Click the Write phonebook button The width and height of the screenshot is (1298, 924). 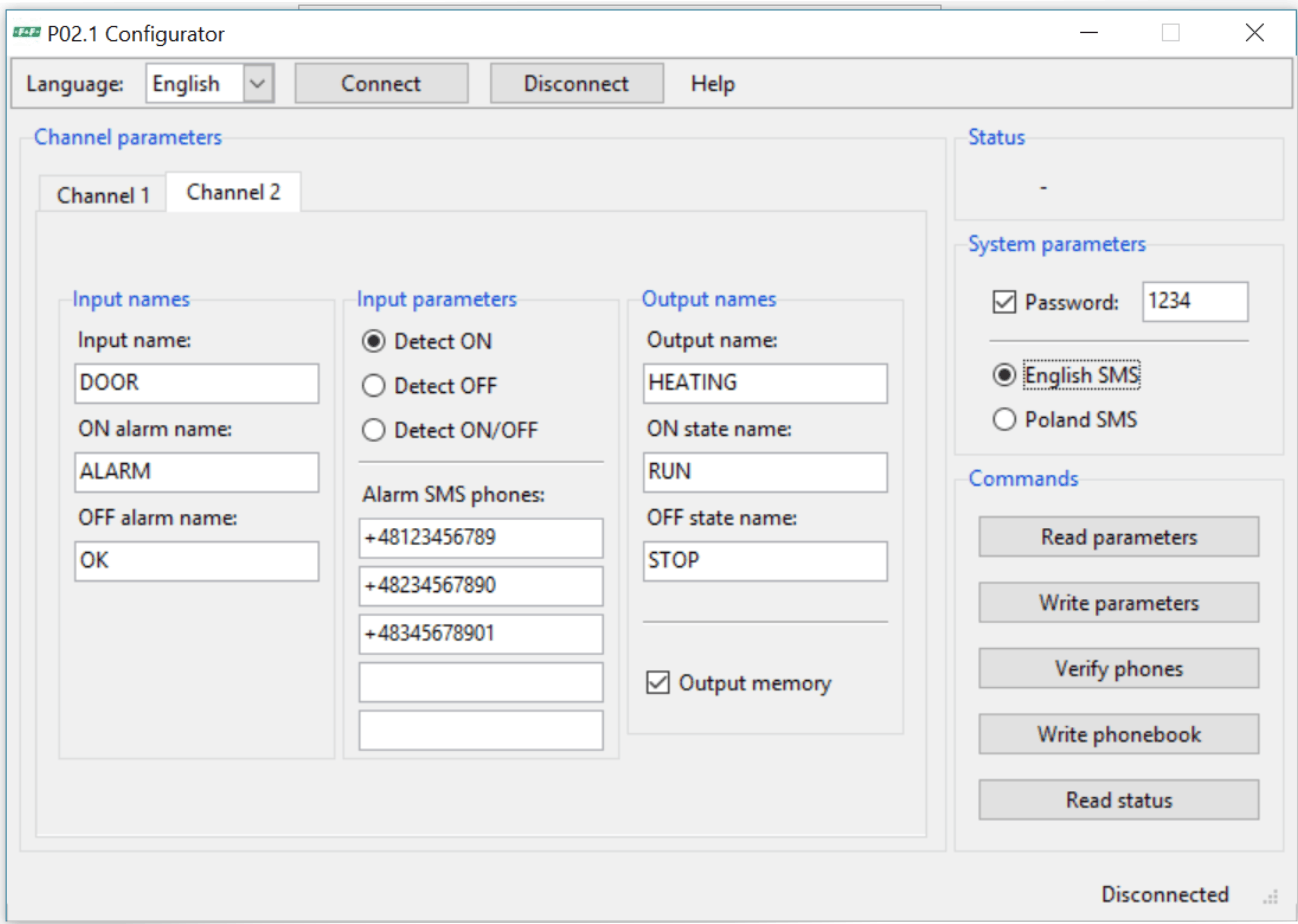[1119, 734]
